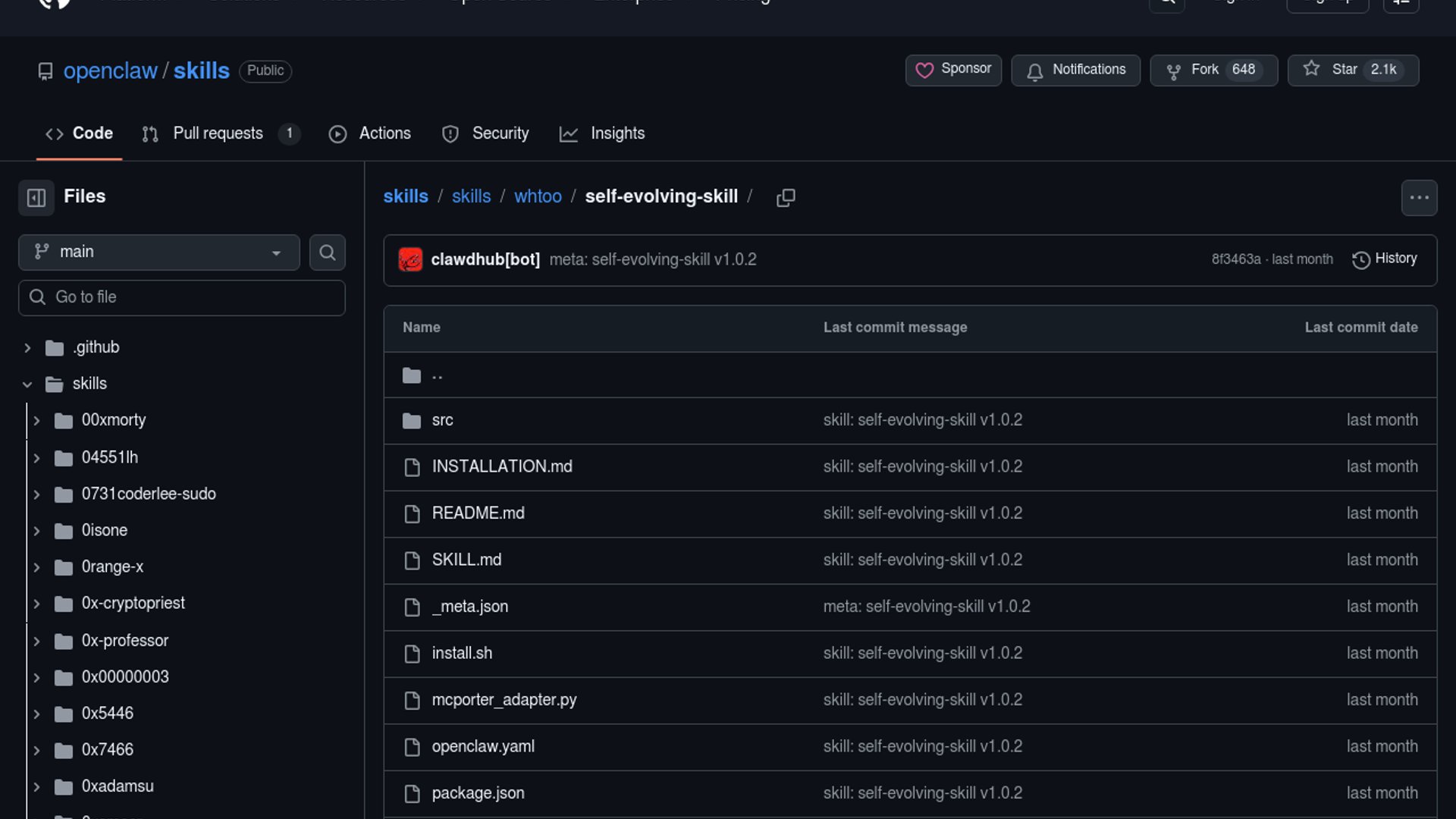Click the Notifications bell button
This screenshot has height=819, width=1456.
pos(1075,70)
